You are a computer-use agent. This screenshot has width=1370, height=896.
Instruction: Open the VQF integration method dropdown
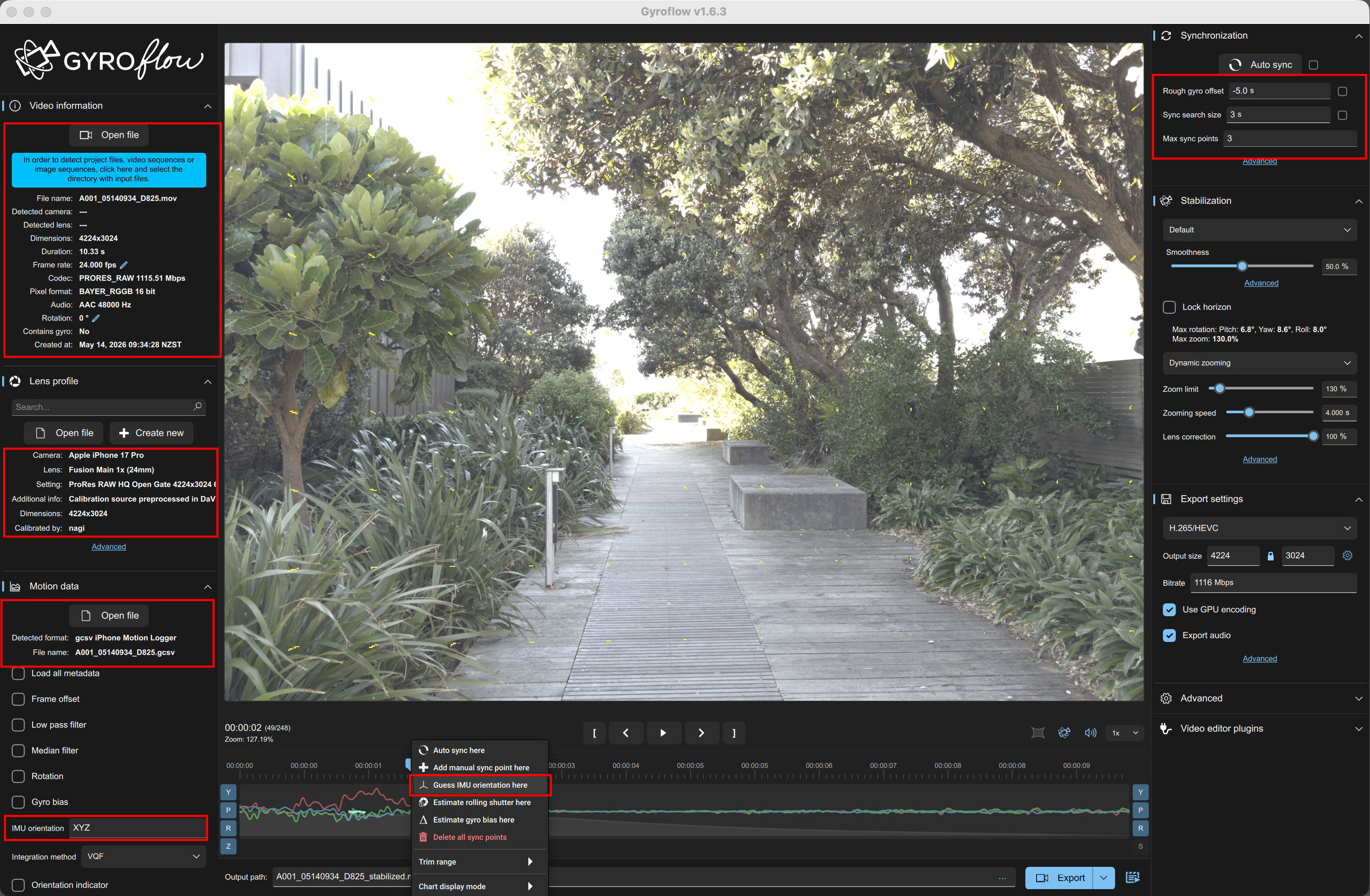pyautogui.click(x=143, y=856)
